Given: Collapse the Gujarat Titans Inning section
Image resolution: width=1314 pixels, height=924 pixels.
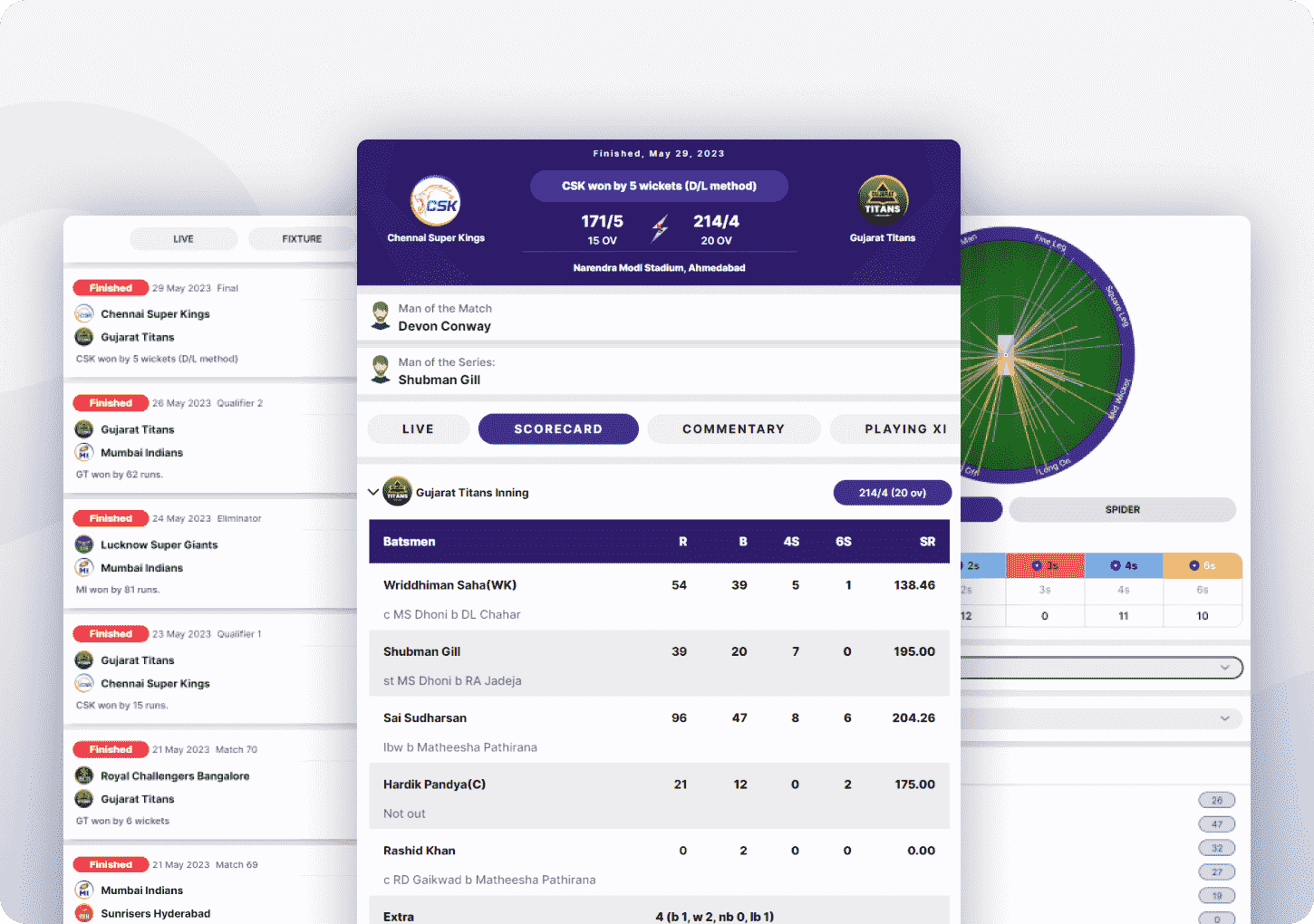Looking at the screenshot, I should click(373, 492).
